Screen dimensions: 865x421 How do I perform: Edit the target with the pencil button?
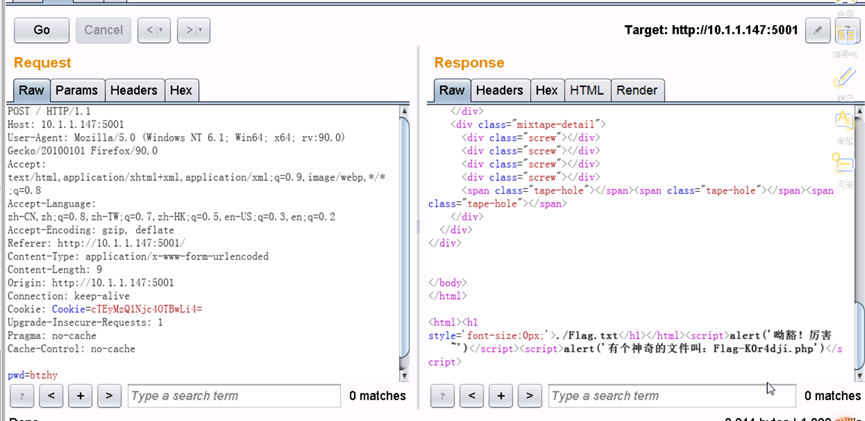click(818, 30)
